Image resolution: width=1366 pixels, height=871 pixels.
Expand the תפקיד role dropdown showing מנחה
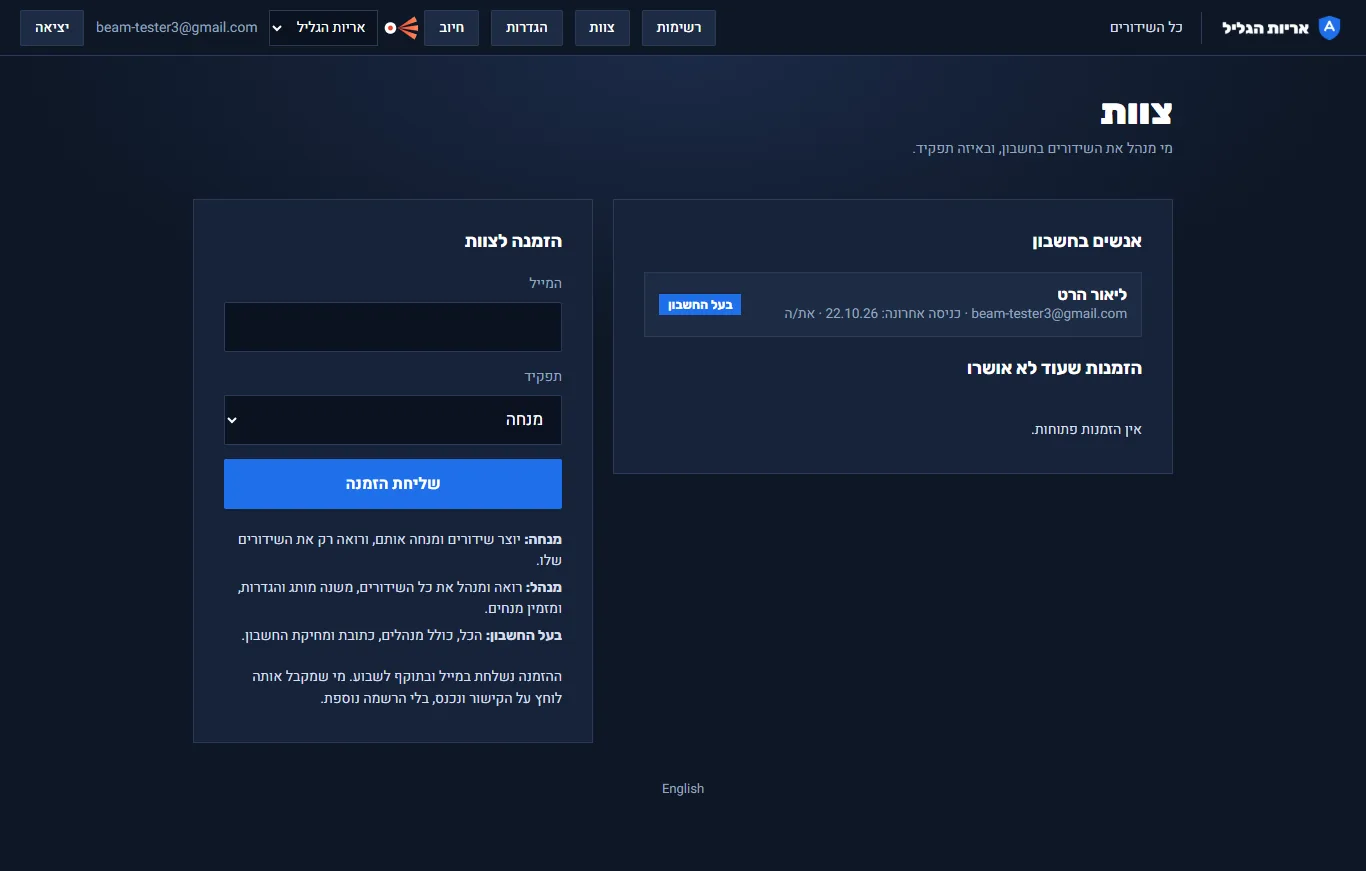(x=392, y=420)
